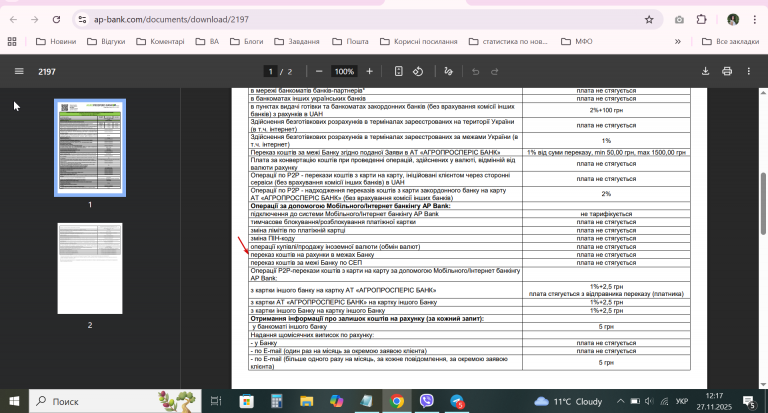Open more PDF viewer actions

tap(748, 72)
